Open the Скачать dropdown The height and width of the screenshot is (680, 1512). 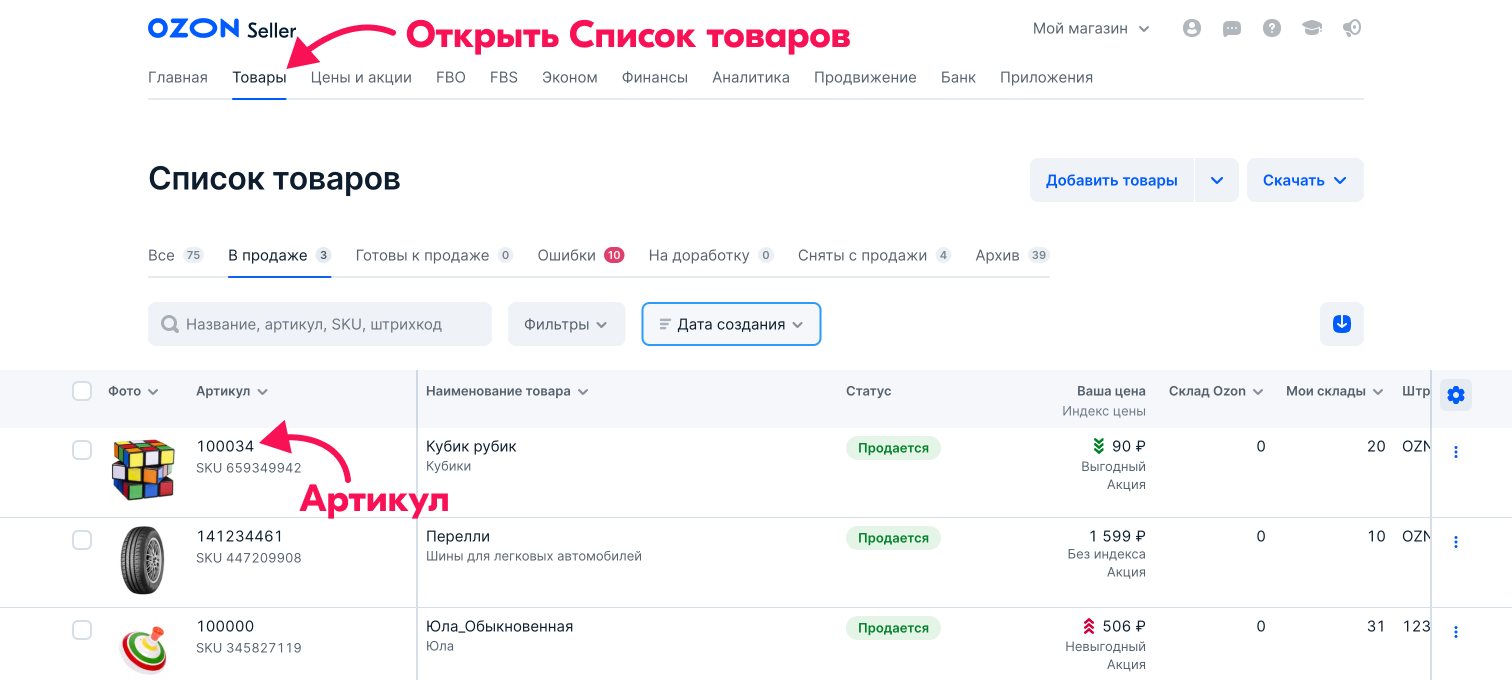(x=1305, y=180)
